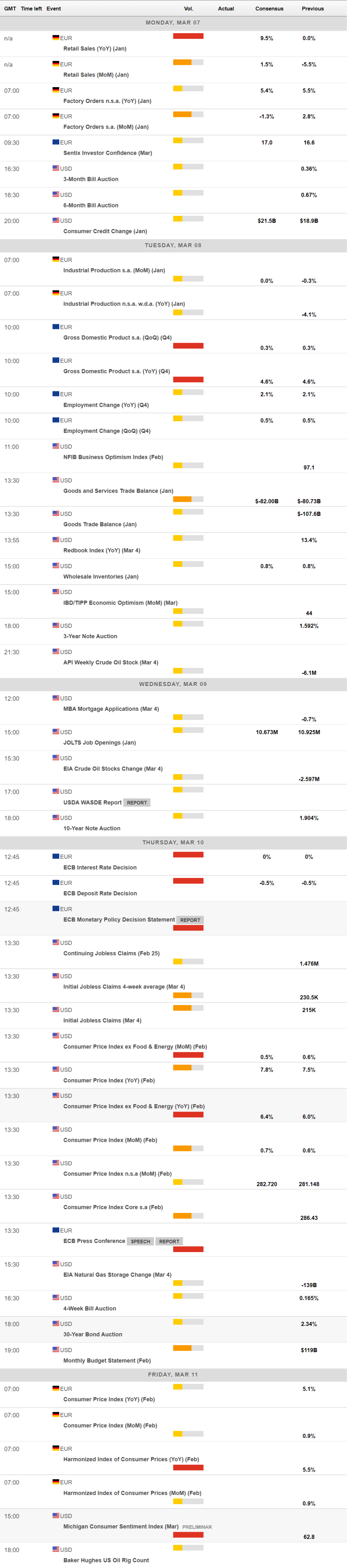Click the EU flag for Sentix Investor Confidence
The height and width of the screenshot is (1568, 347).
(x=55, y=142)
